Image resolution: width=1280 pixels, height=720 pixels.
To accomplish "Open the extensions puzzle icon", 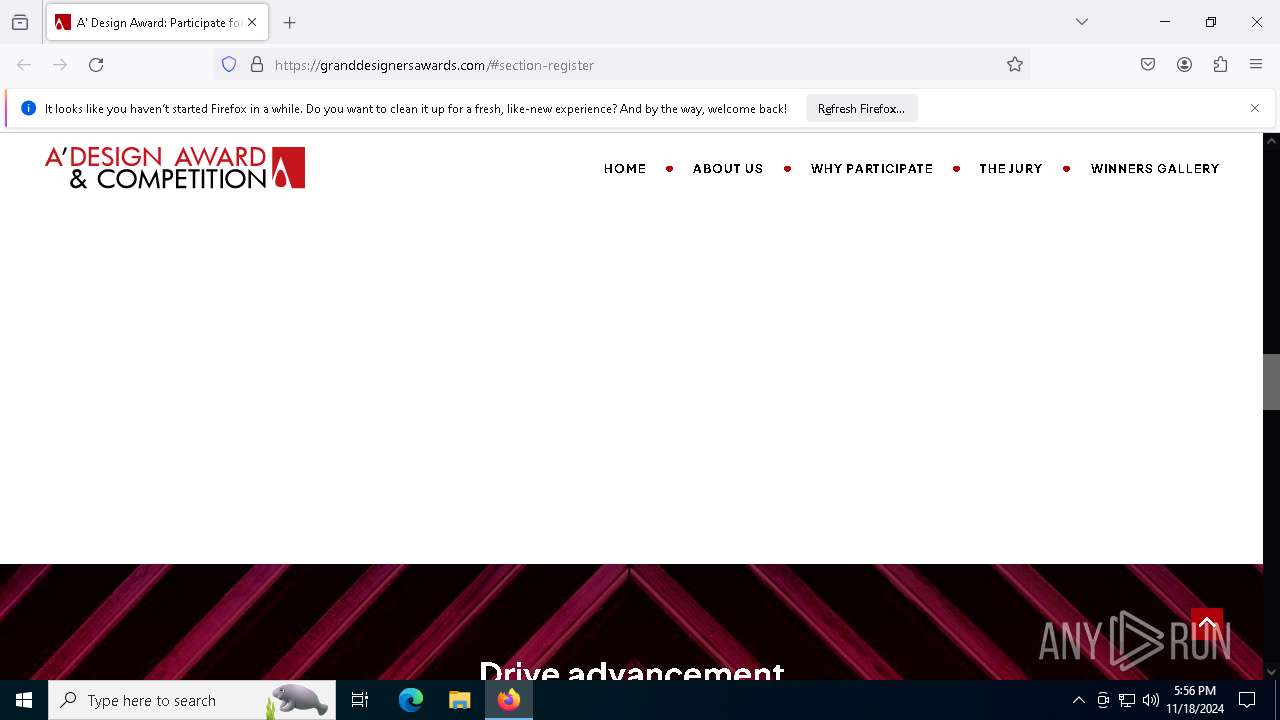I will point(1220,65).
